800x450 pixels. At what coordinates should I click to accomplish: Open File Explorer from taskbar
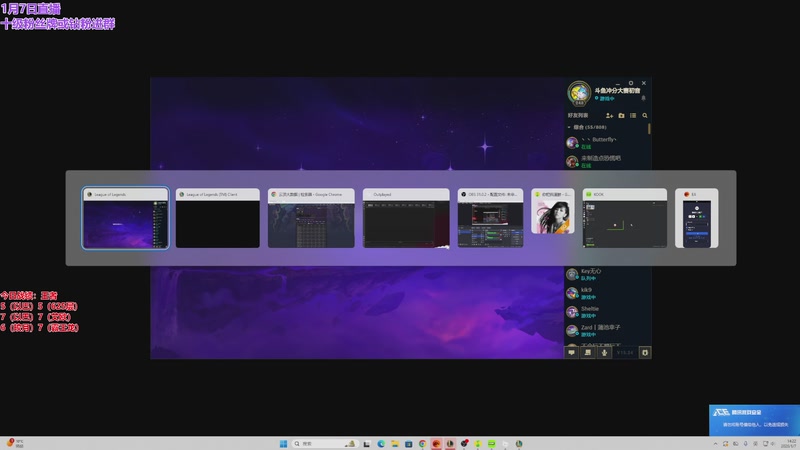[x=395, y=444]
